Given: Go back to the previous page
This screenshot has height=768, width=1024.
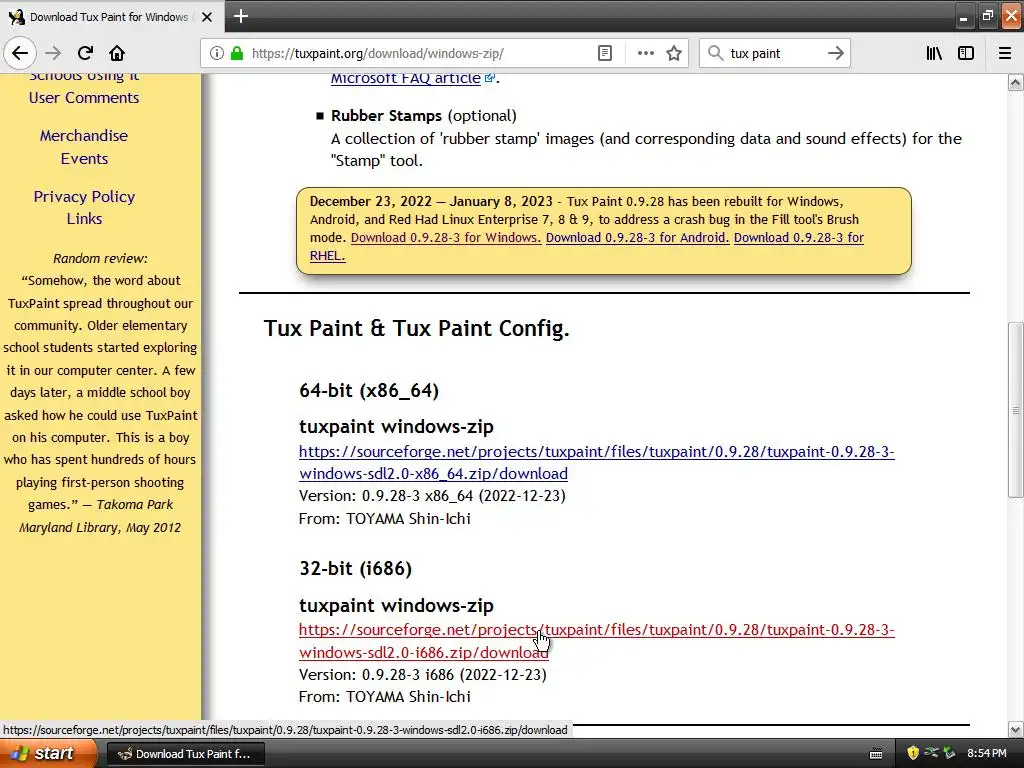Looking at the screenshot, I should tap(20, 53).
